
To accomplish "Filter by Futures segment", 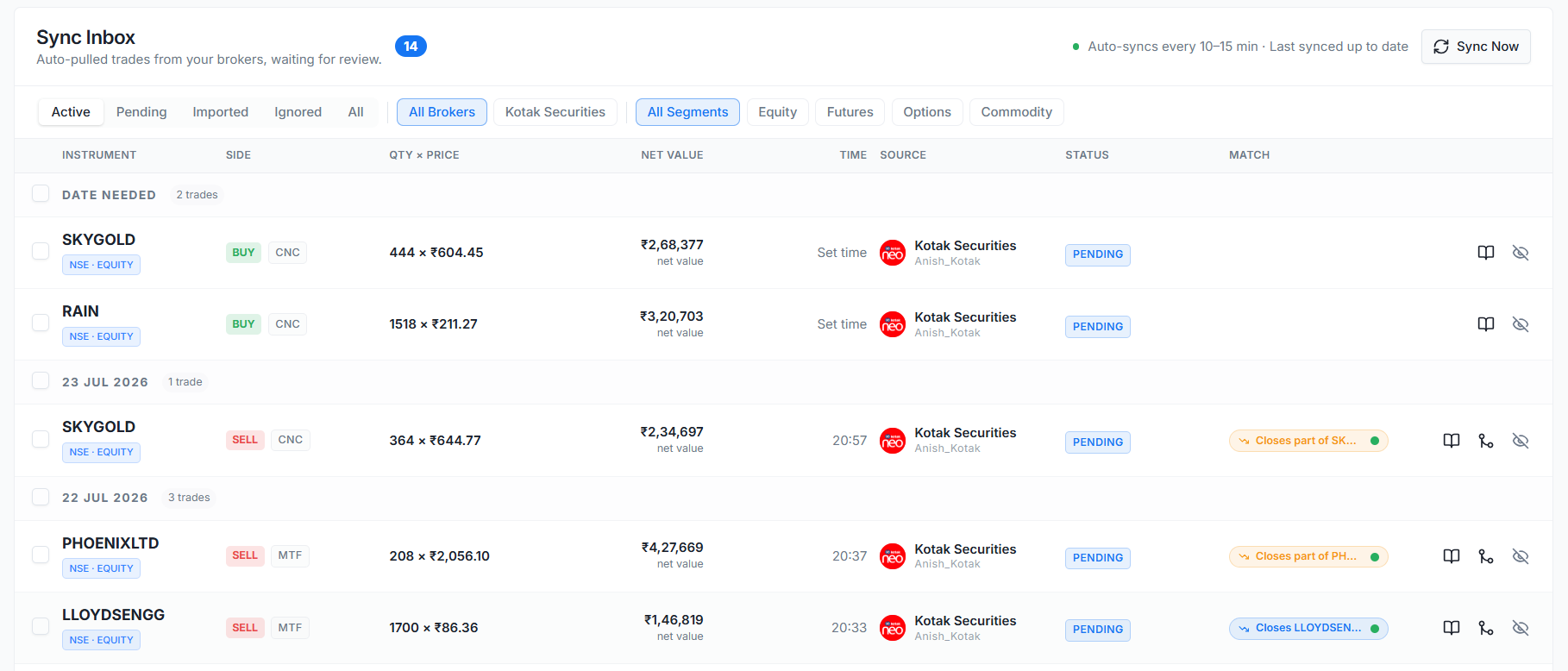I will (850, 112).
